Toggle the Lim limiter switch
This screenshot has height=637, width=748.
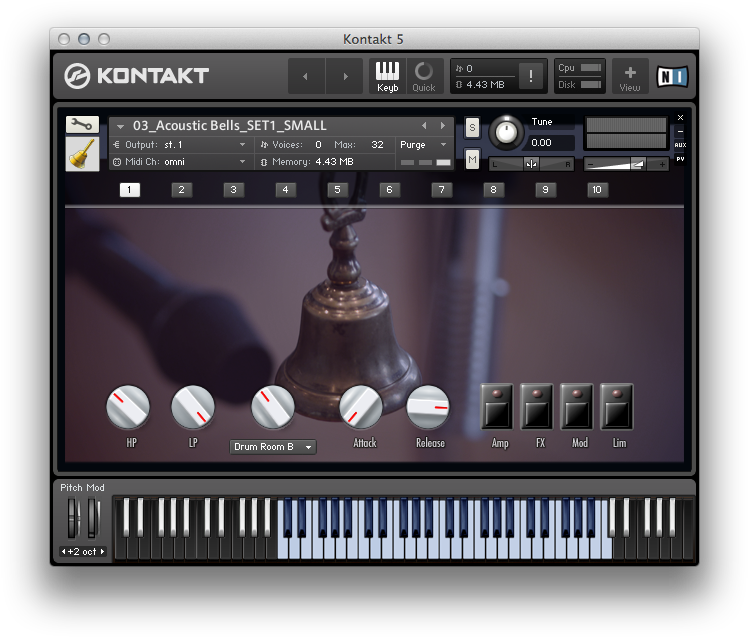pyautogui.click(x=617, y=407)
